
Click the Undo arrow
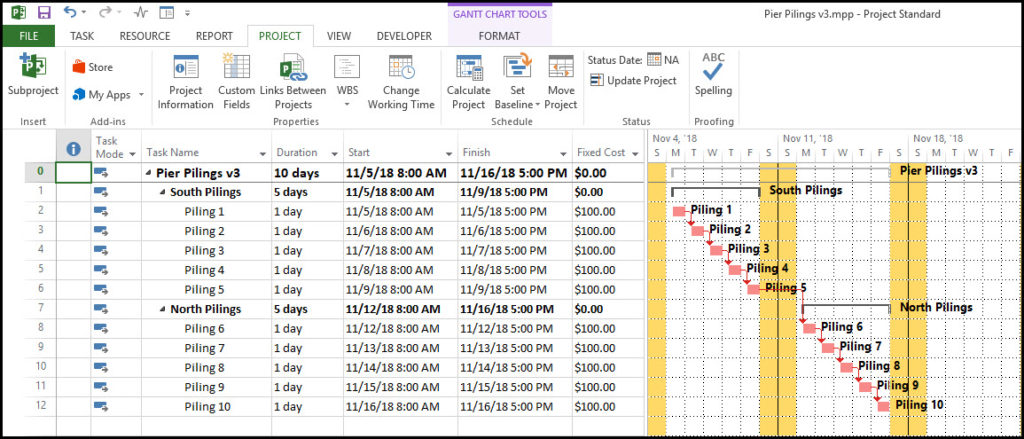click(70, 12)
